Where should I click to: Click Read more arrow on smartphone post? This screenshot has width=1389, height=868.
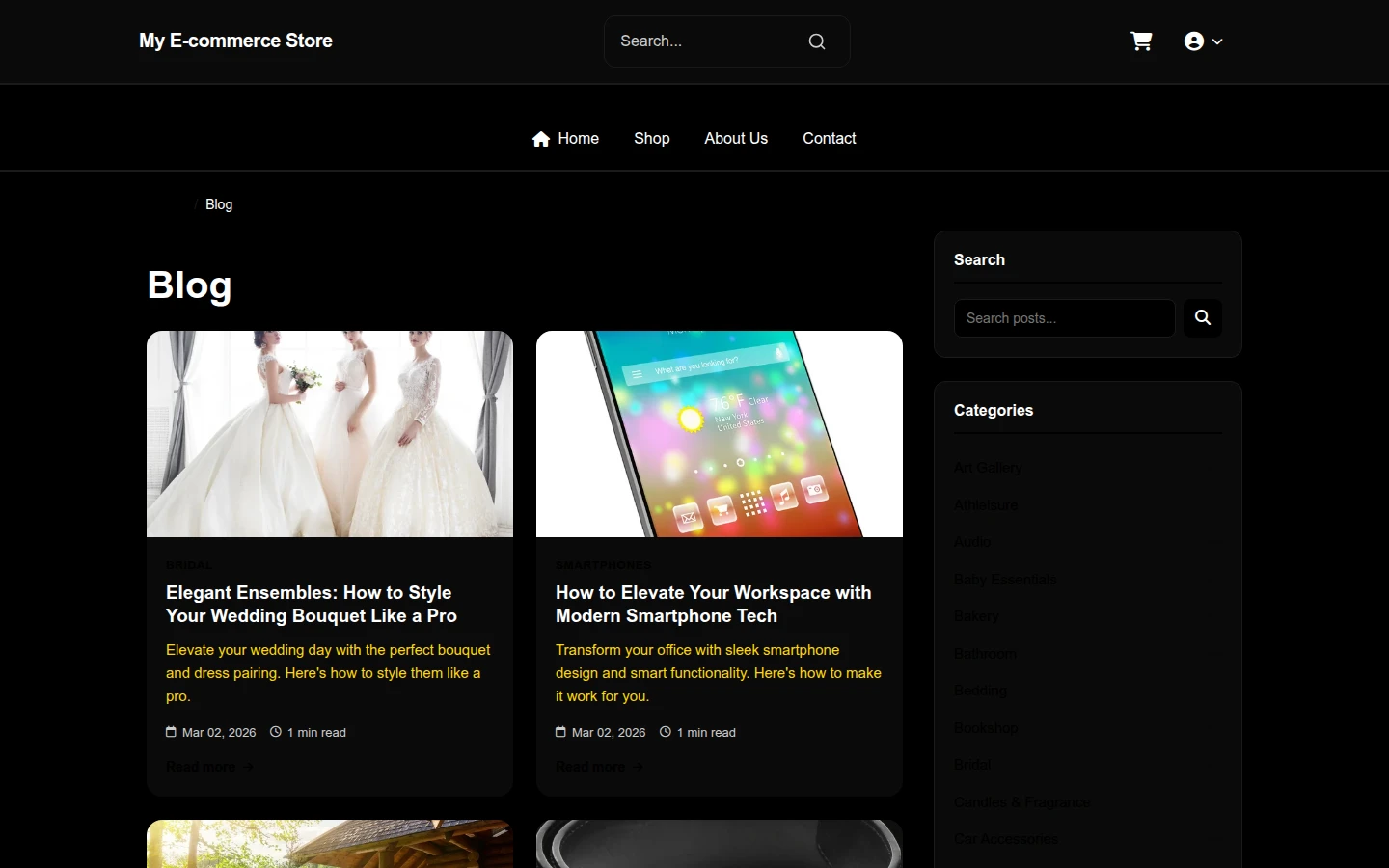coord(638,767)
